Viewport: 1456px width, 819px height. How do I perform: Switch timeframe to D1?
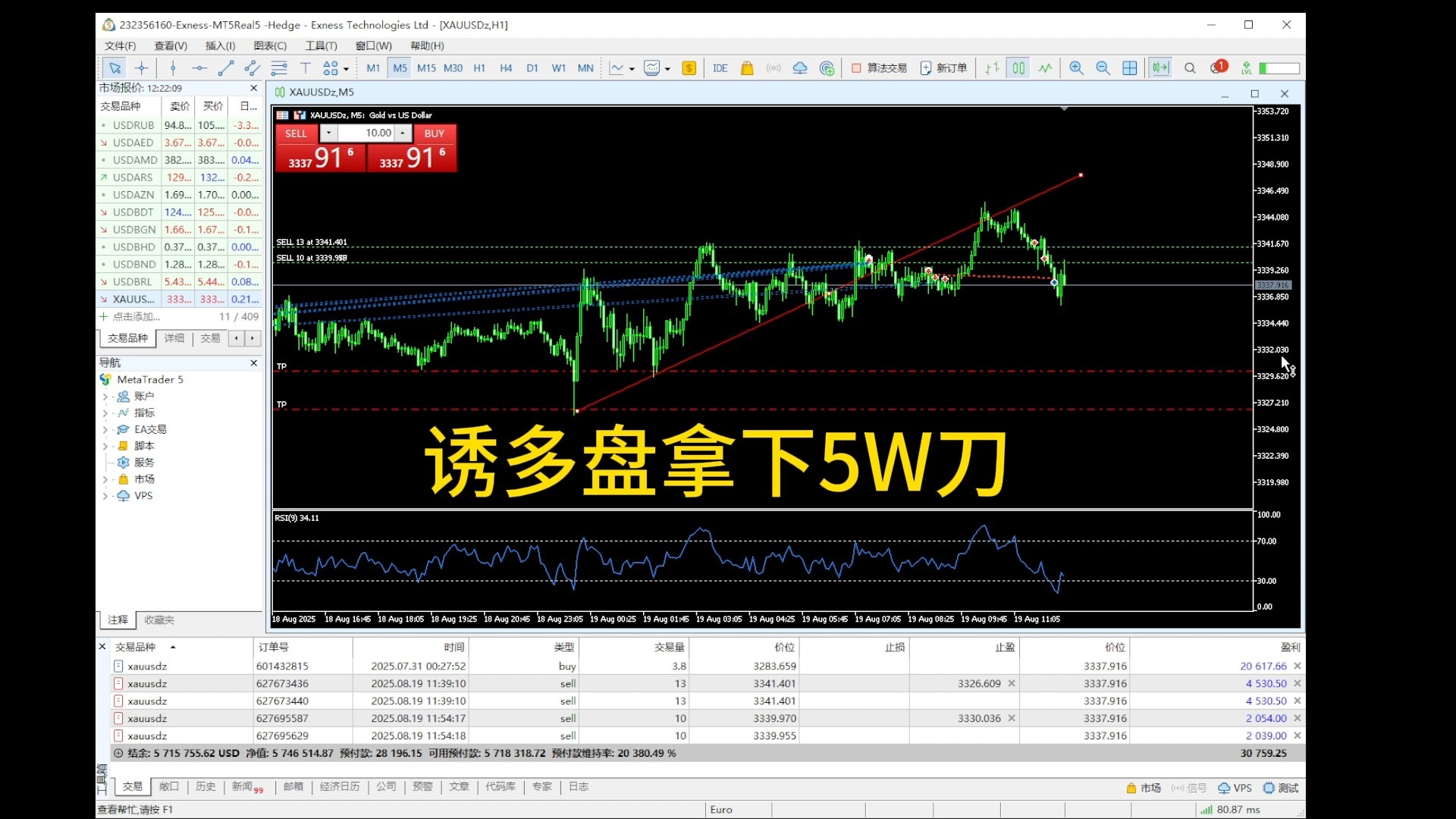532,68
